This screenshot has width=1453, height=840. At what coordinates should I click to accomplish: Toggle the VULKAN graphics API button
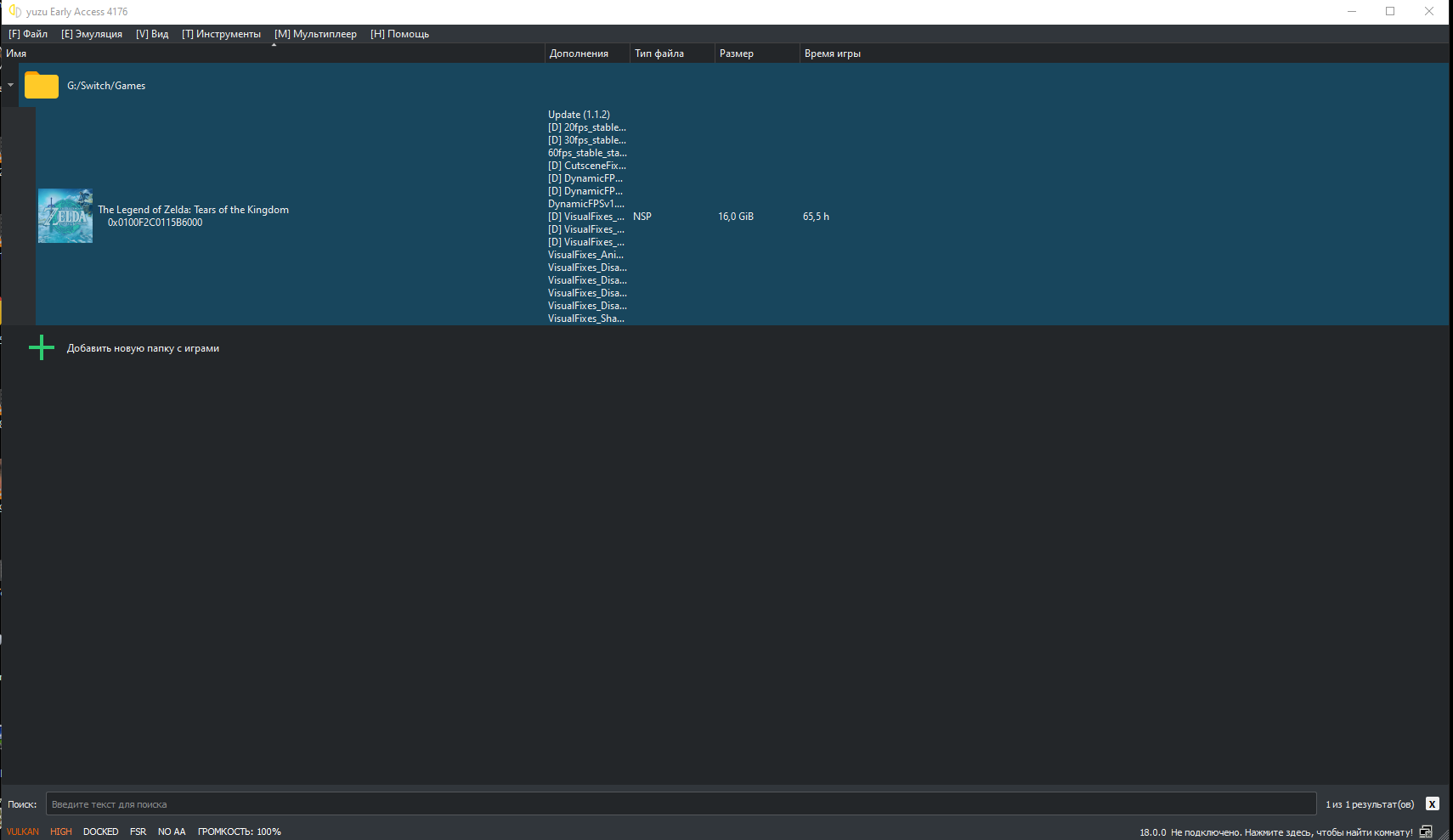[x=23, y=832]
